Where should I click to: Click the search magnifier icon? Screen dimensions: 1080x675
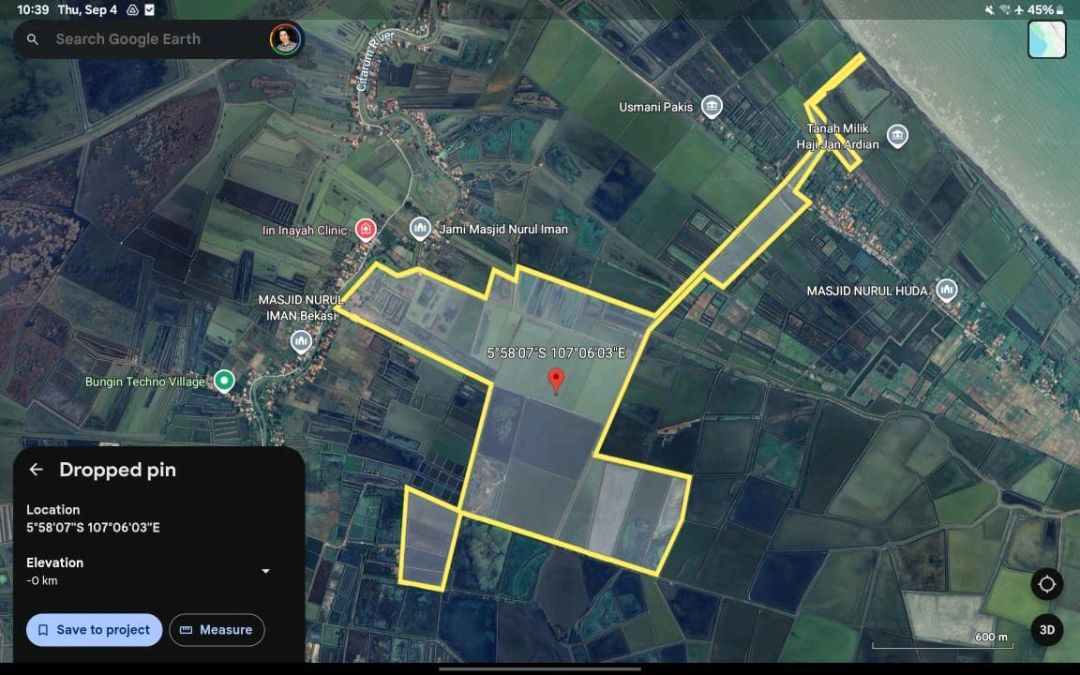tap(33, 39)
